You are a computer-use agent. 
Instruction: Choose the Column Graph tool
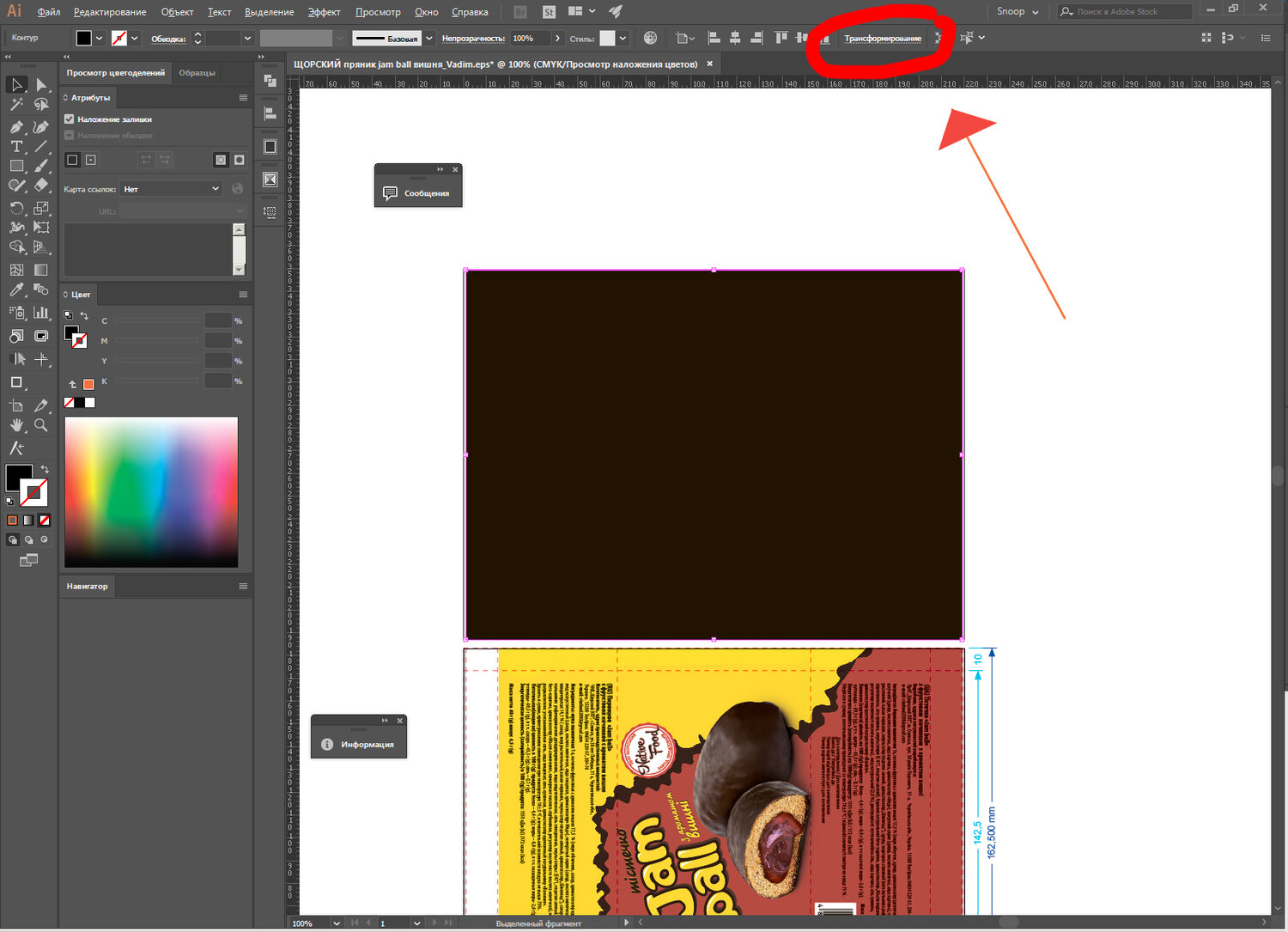click(40, 313)
